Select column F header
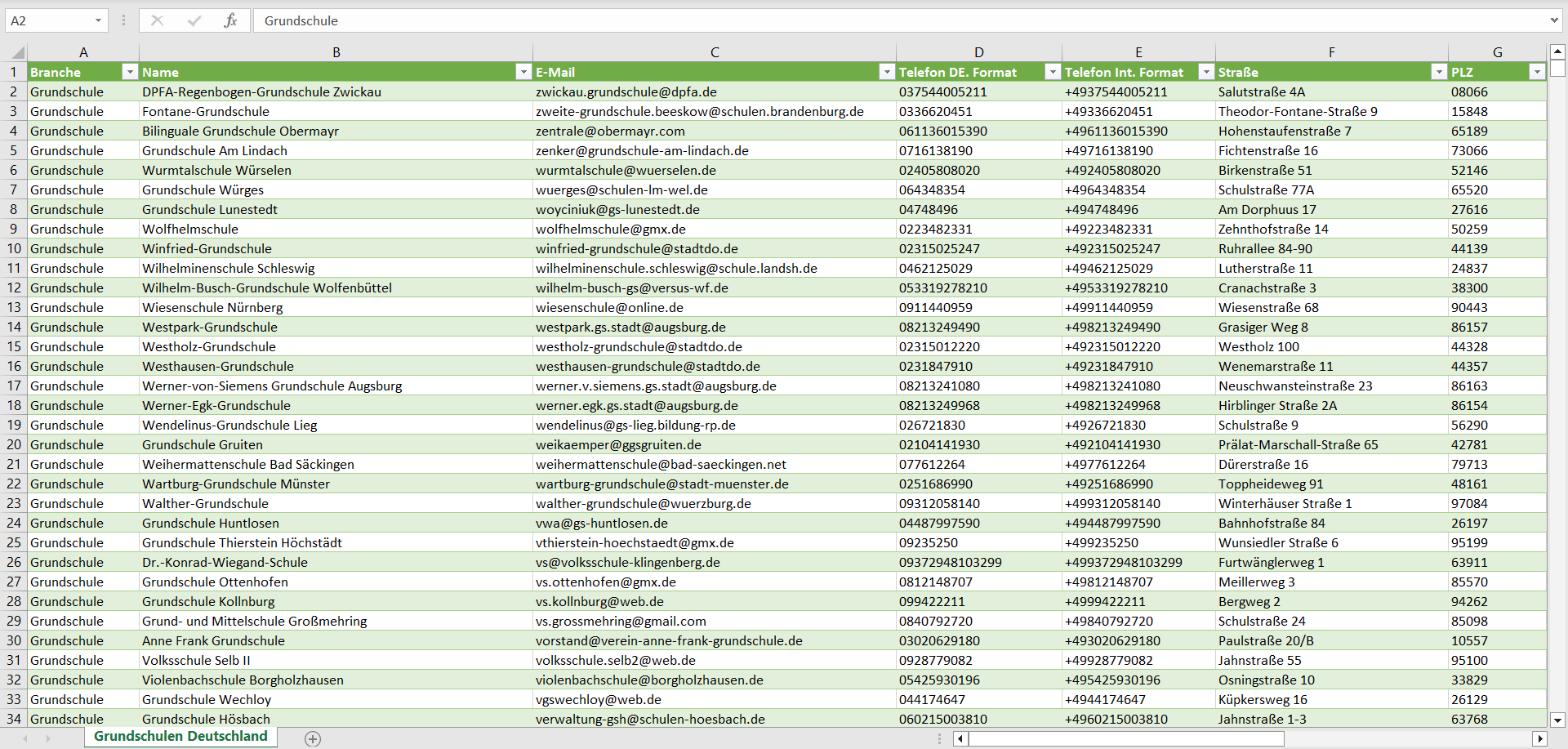Screen dimensions: 1568x749 (1332, 52)
